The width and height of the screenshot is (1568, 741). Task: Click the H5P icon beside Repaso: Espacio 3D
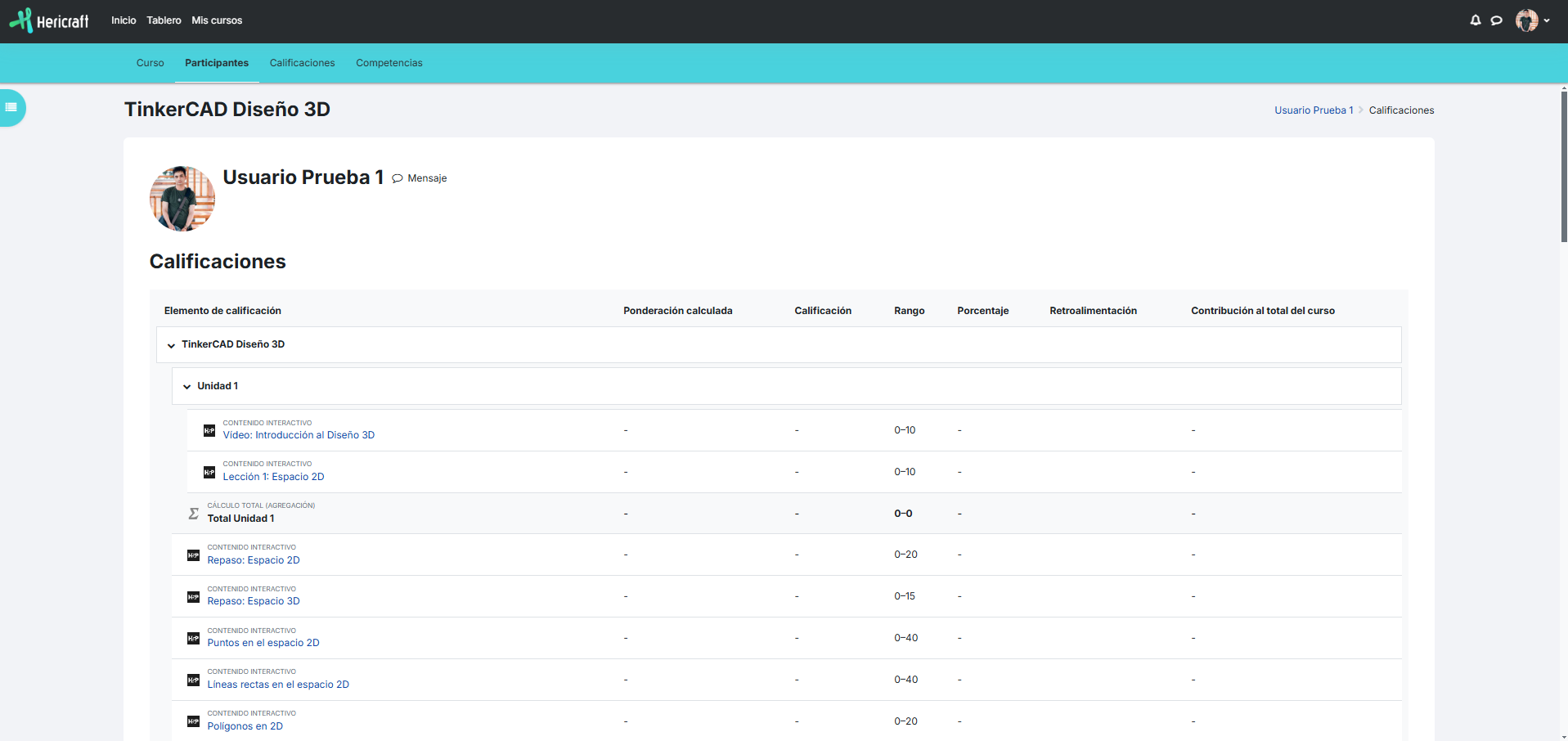pyautogui.click(x=194, y=597)
